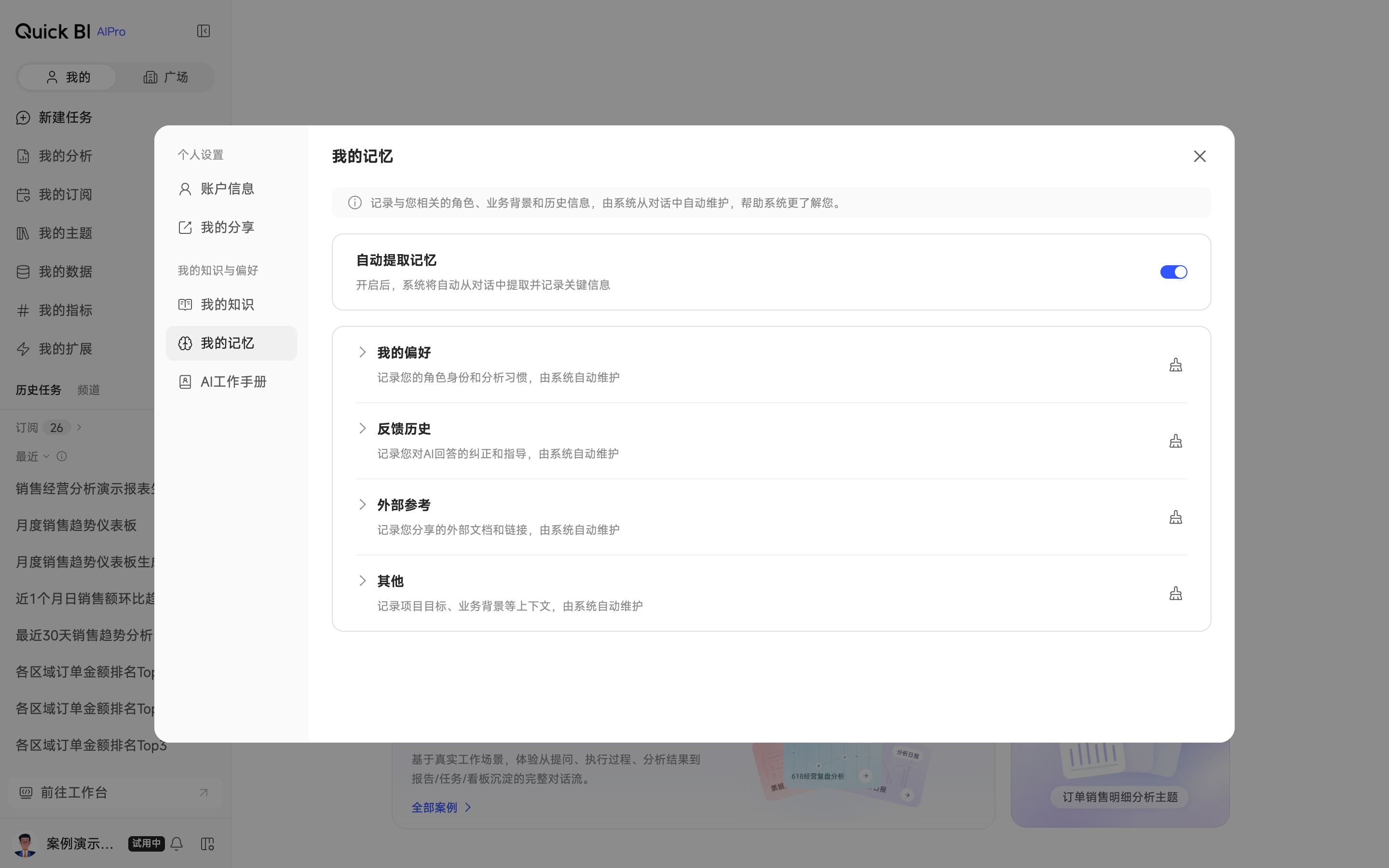
Task: Collapse the sidebar with panel icon
Action: pyautogui.click(x=203, y=31)
